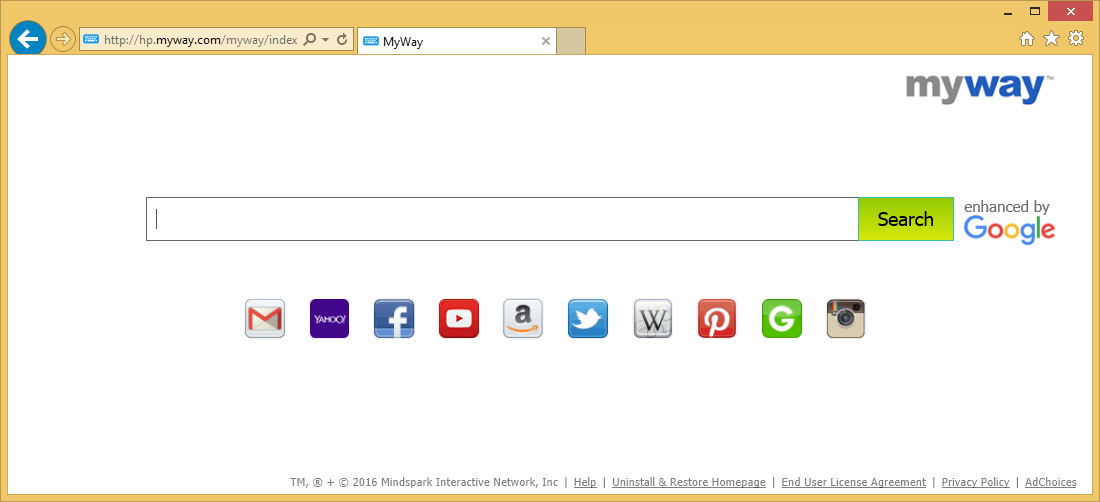Open the browser Tools gear icon
This screenshot has height=502, width=1100.
1076,39
